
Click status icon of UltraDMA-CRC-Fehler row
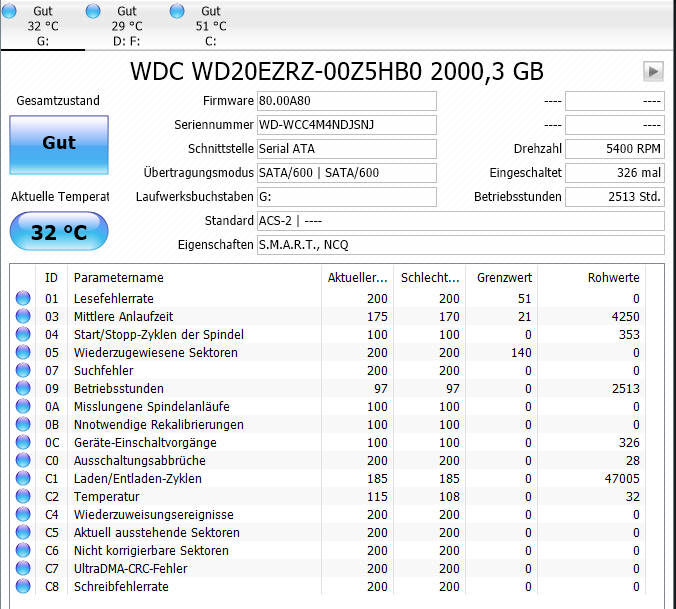[23, 568]
